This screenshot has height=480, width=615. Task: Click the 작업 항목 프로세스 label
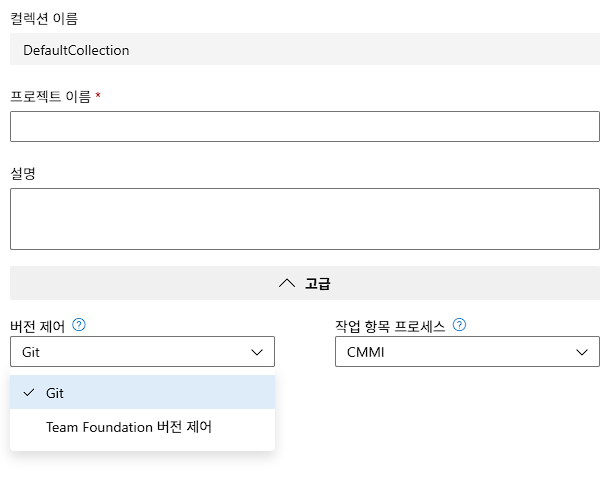(390, 326)
